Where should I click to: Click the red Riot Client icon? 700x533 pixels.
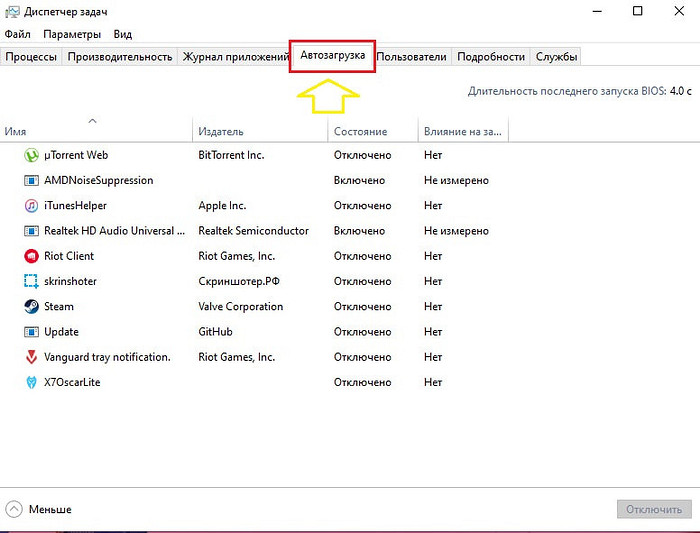31,256
